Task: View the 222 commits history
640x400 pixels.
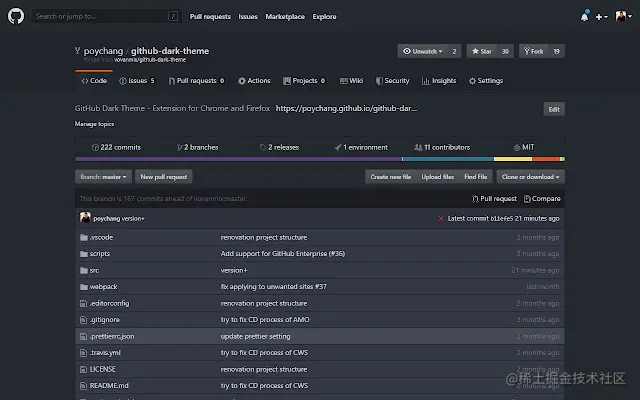Action: pos(116,147)
